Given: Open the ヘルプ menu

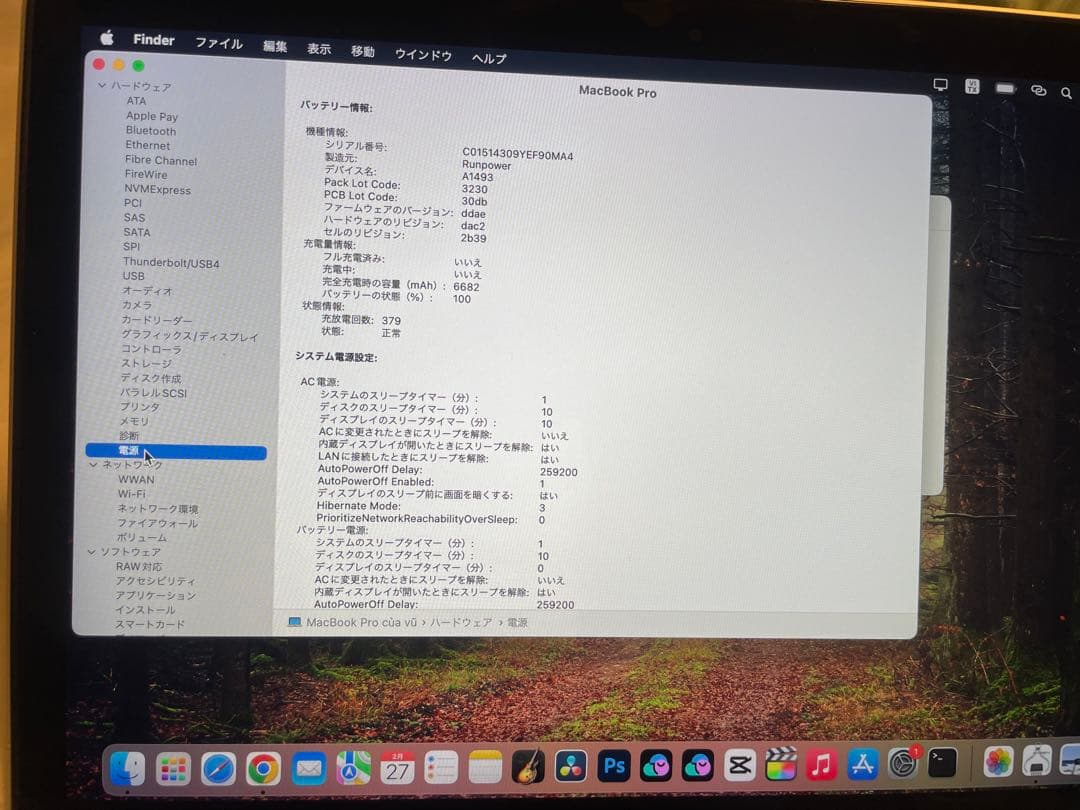Looking at the screenshot, I should pyautogui.click(x=489, y=59).
